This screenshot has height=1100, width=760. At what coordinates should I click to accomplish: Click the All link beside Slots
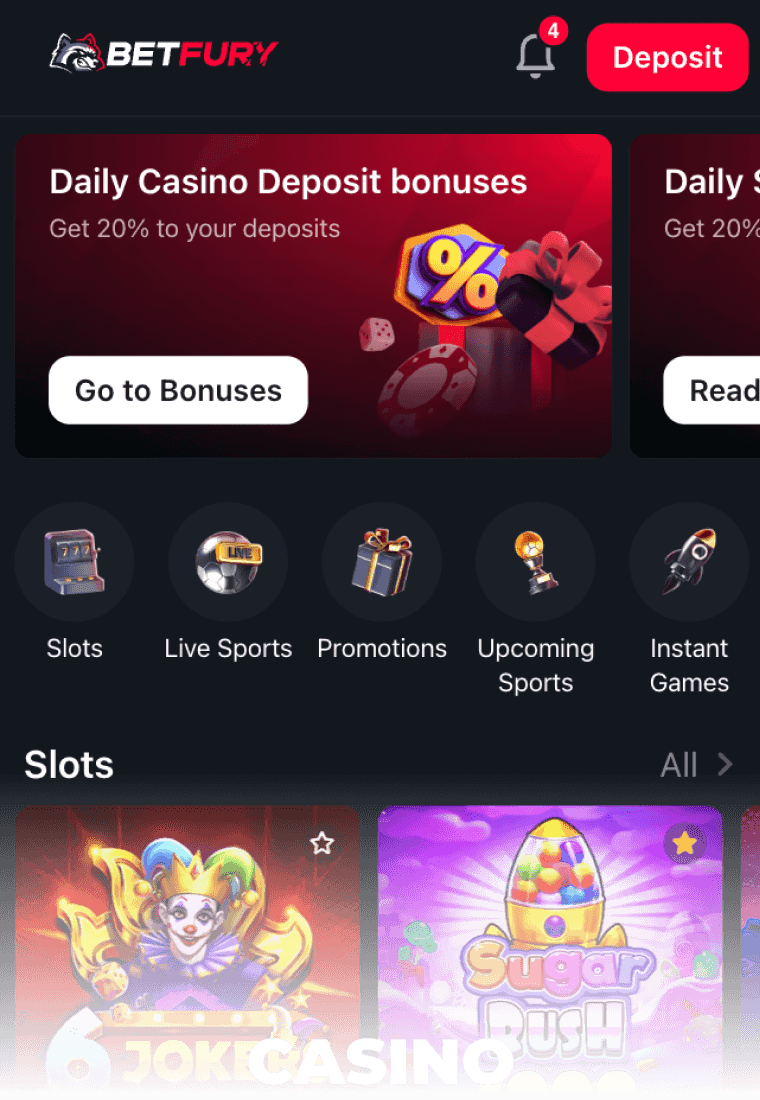pyautogui.click(x=679, y=765)
